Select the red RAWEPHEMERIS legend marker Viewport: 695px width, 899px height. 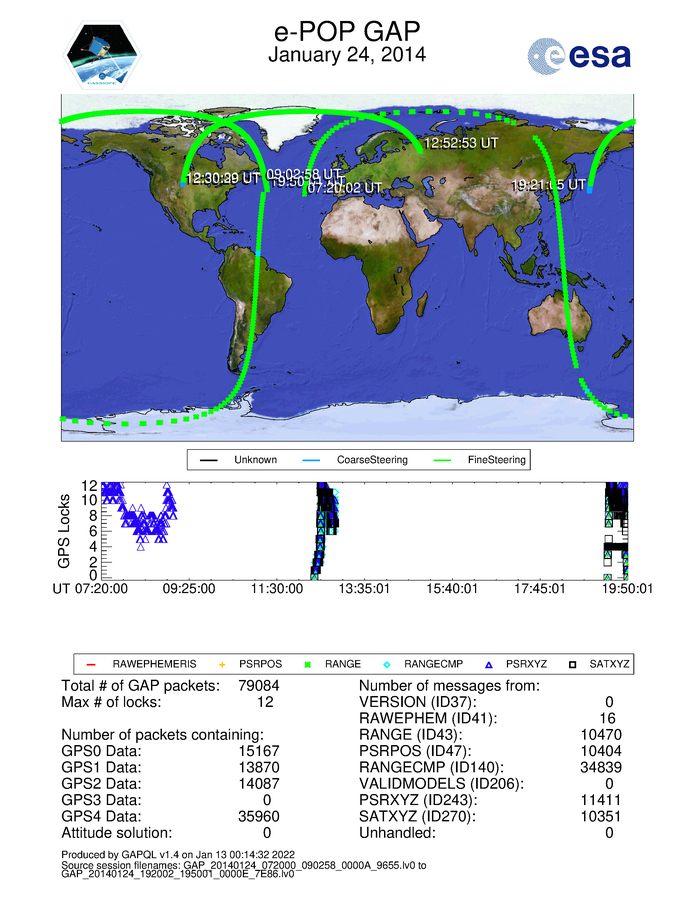point(91,663)
